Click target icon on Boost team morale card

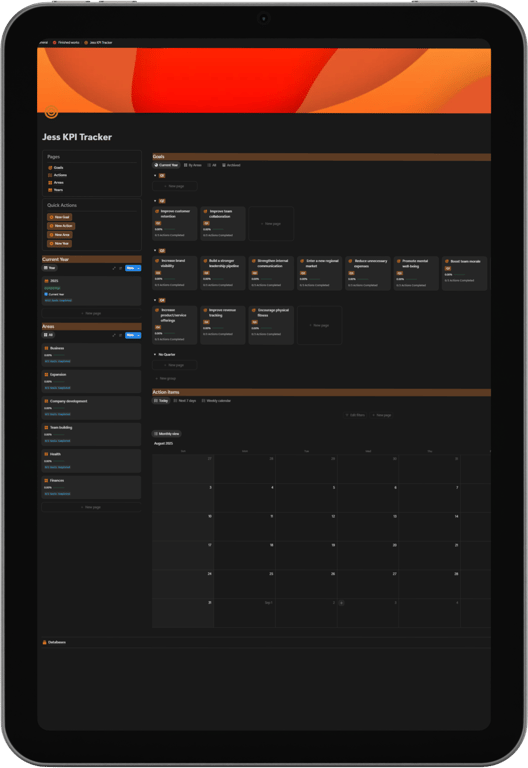[x=447, y=262]
